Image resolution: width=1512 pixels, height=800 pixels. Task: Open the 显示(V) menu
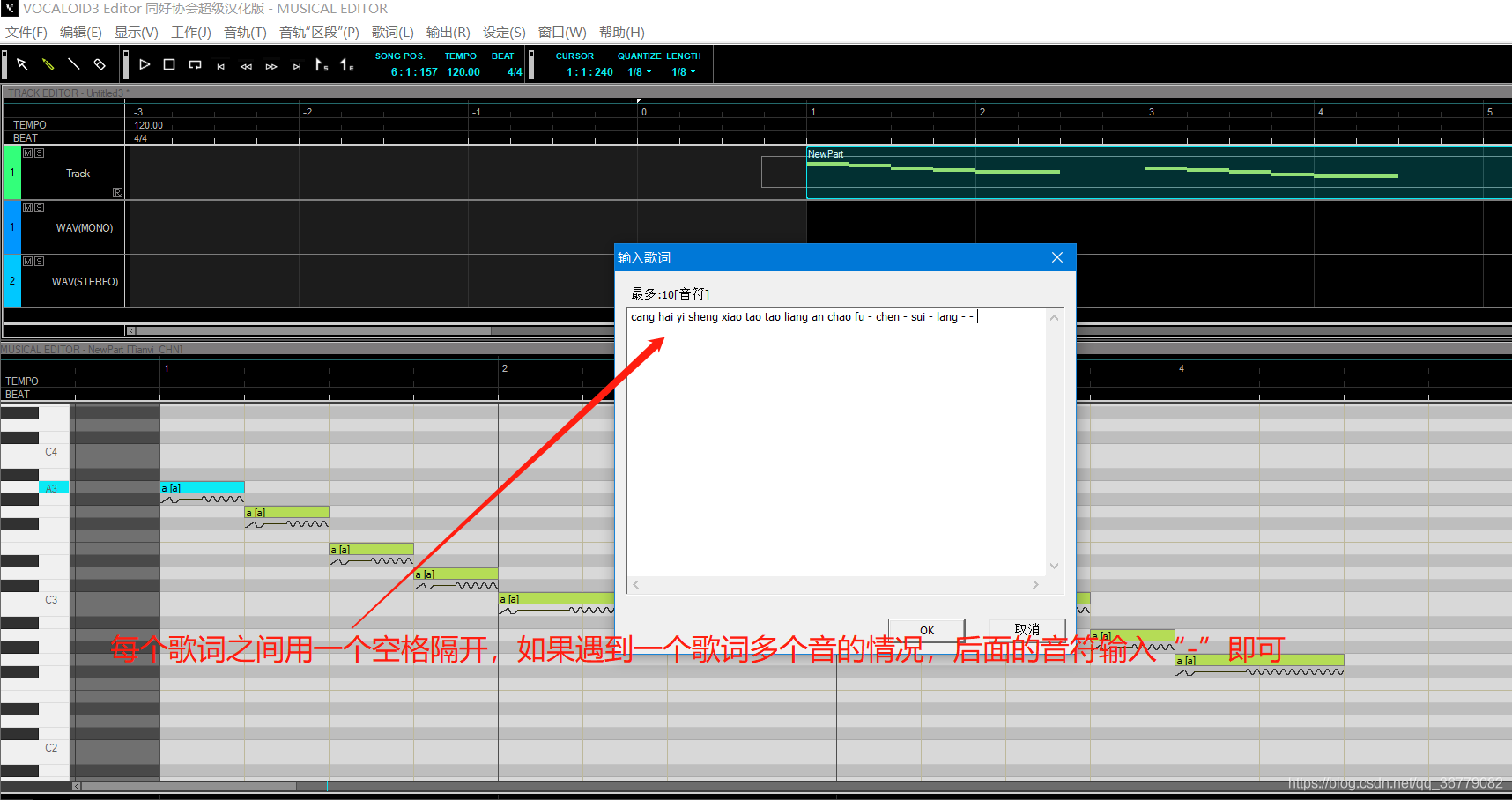click(x=137, y=33)
